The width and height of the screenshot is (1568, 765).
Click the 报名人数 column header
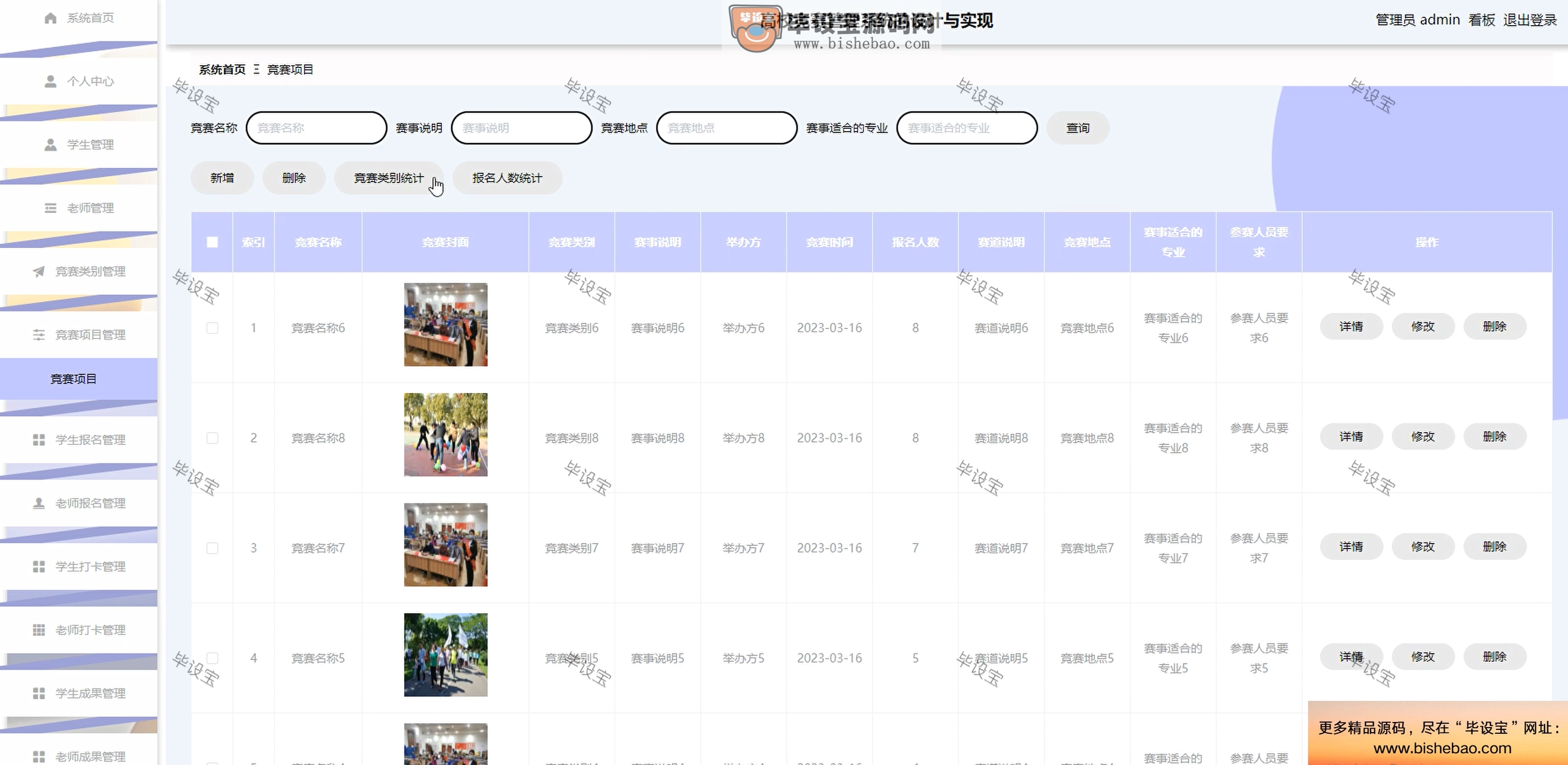coord(915,242)
